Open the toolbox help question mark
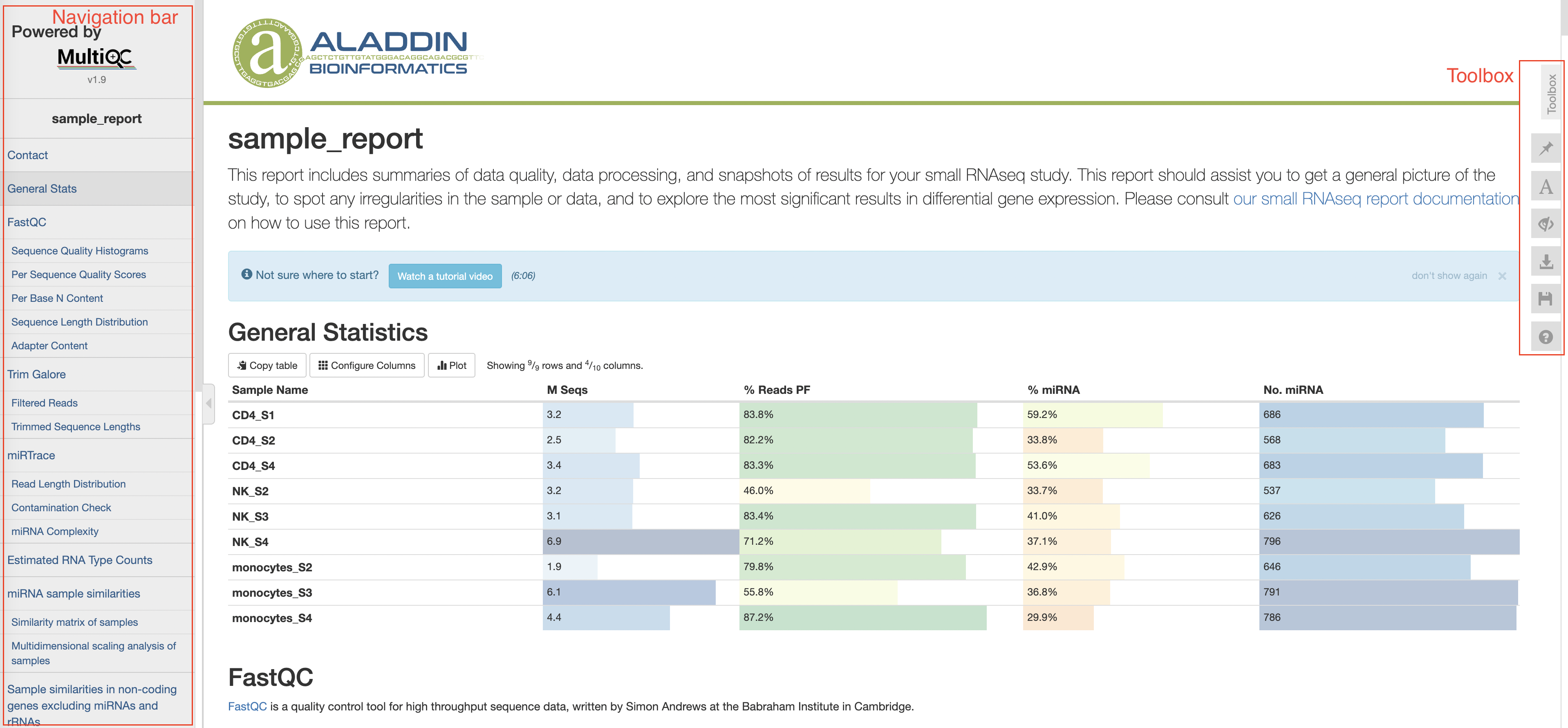Image resolution: width=1568 pixels, height=728 pixels. tap(1546, 337)
